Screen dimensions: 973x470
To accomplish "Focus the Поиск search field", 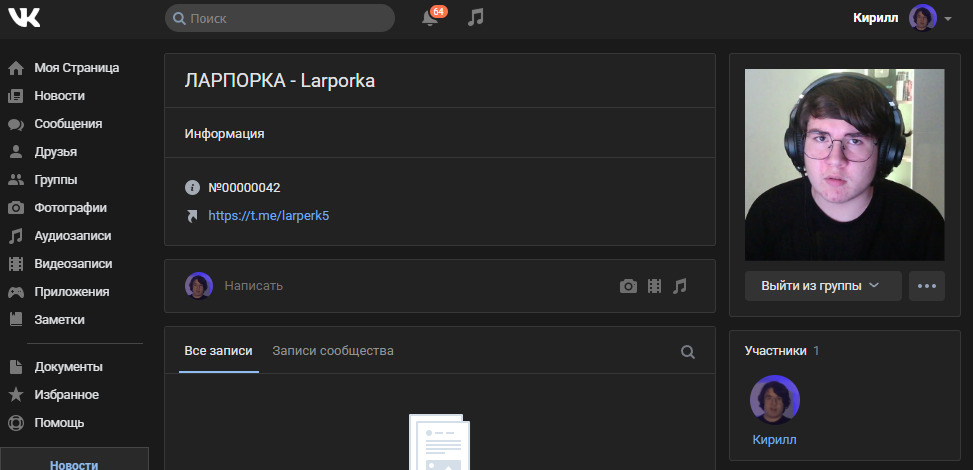I will click(280, 19).
